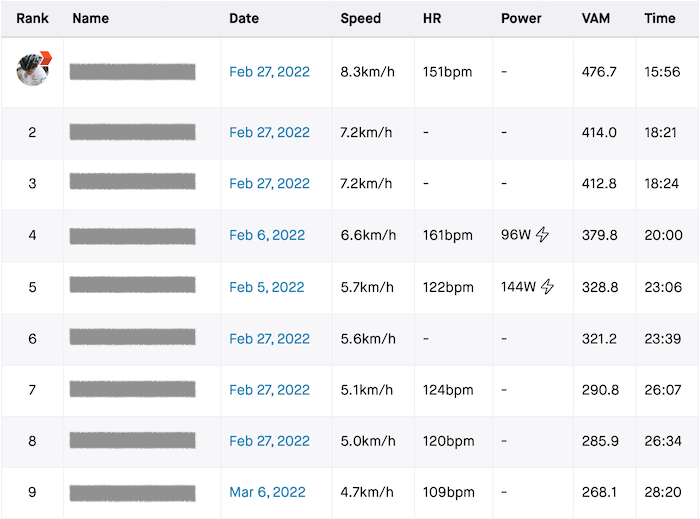Click lightning icon next to 144W
This screenshot has height=519, width=700.
coord(548,287)
